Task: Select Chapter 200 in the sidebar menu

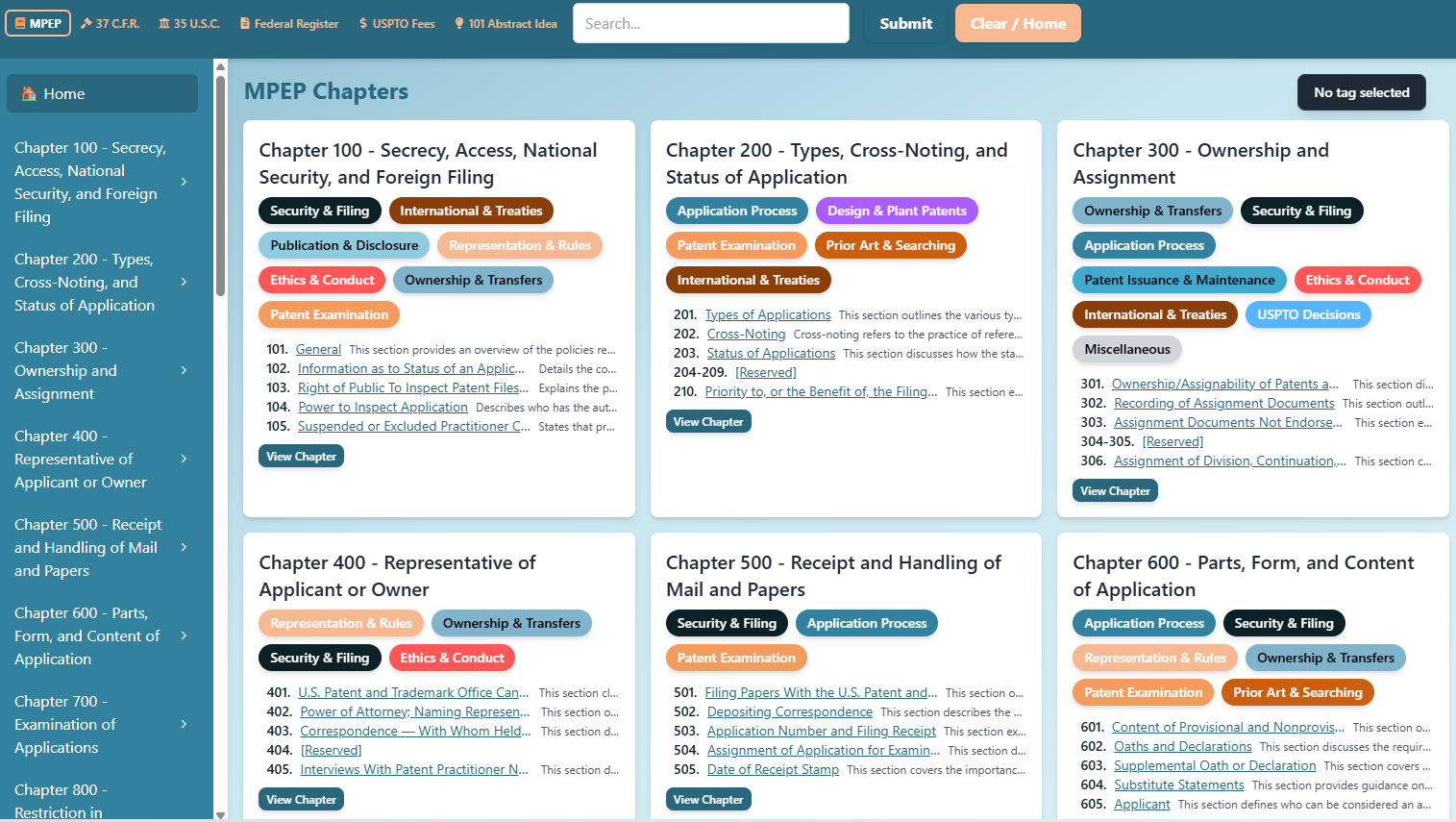Action: (x=85, y=282)
